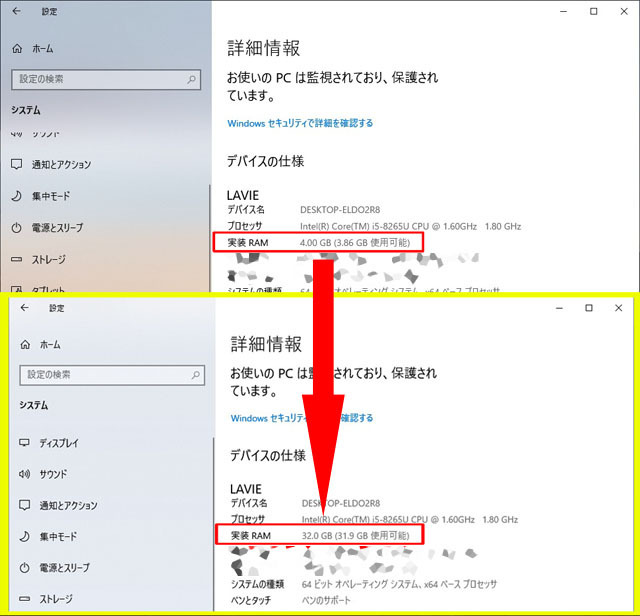Open 通知とアクション in the lower window sidebar

click(58, 505)
